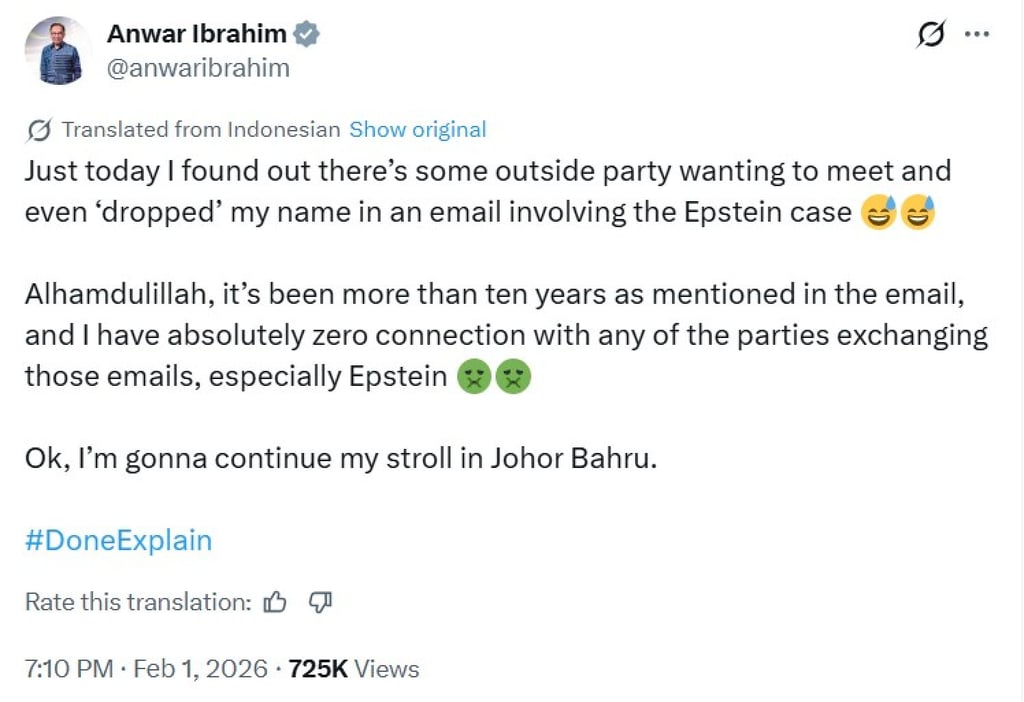Click the translation provider icon beside Translated text

click(x=40, y=129)
